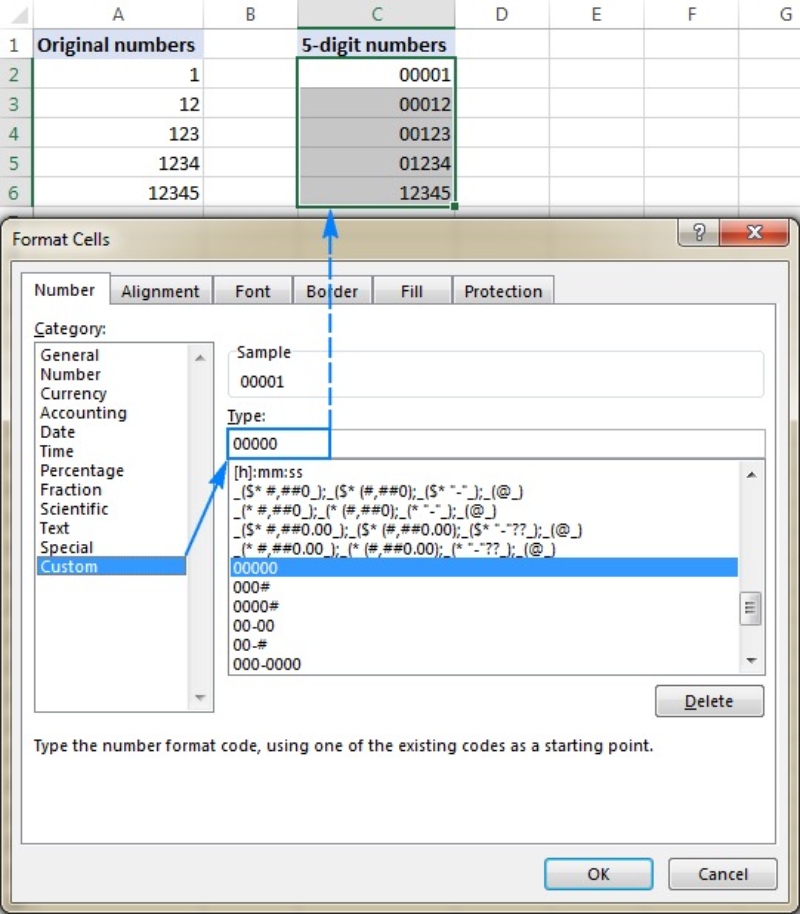This screenshot has height=914, width=800.
Task: Confirm with the OK button
Action: point(598,874)
